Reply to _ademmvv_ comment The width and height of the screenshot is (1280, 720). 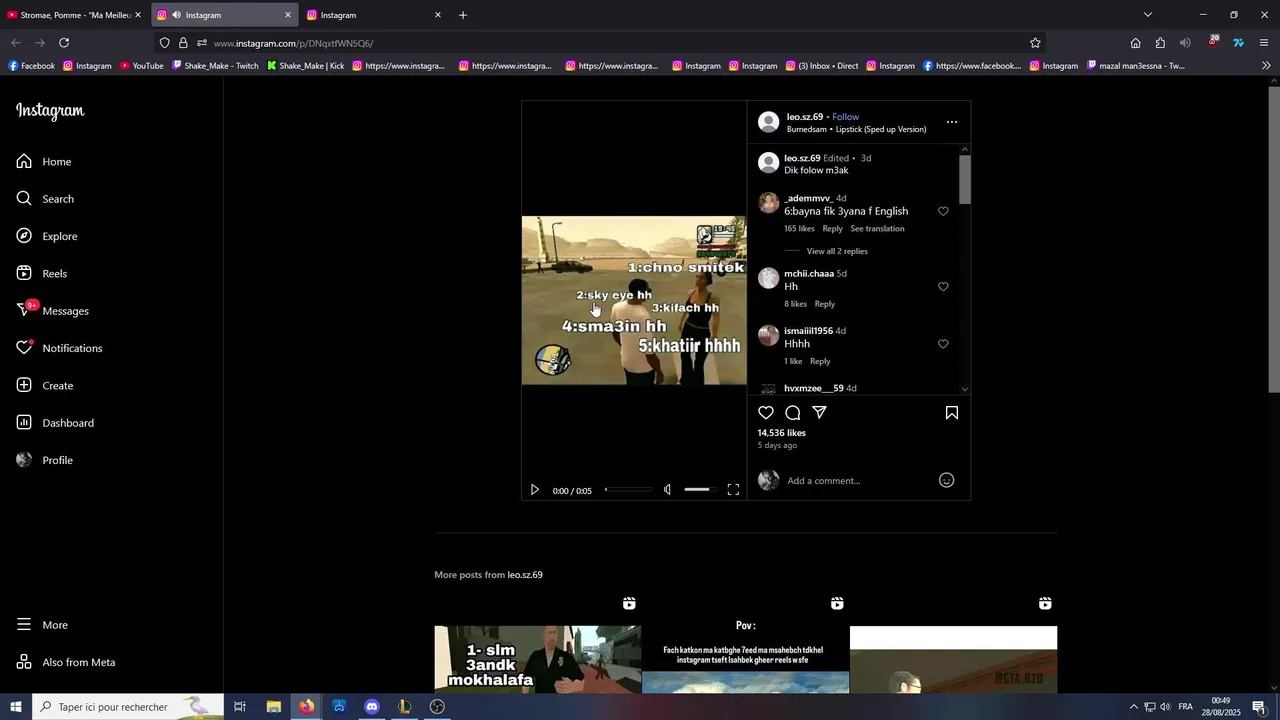tap(832, 229)
